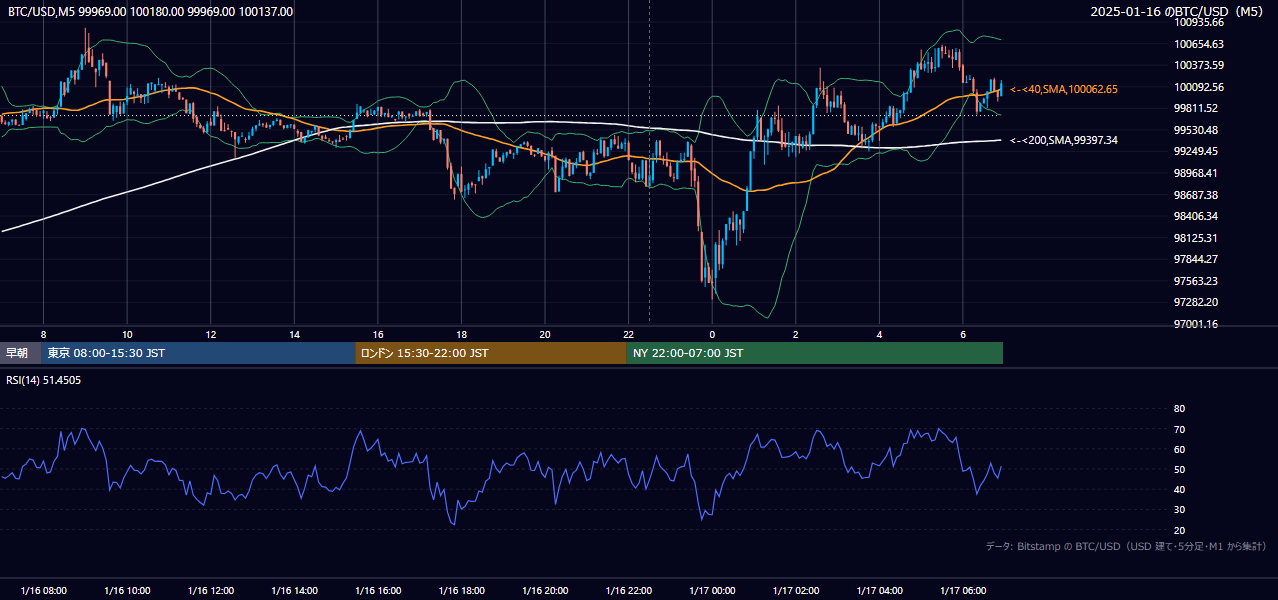Screen dimensions: 1278x600
Task: Click hour tick 12 under price chart
Action: (211, 334)
